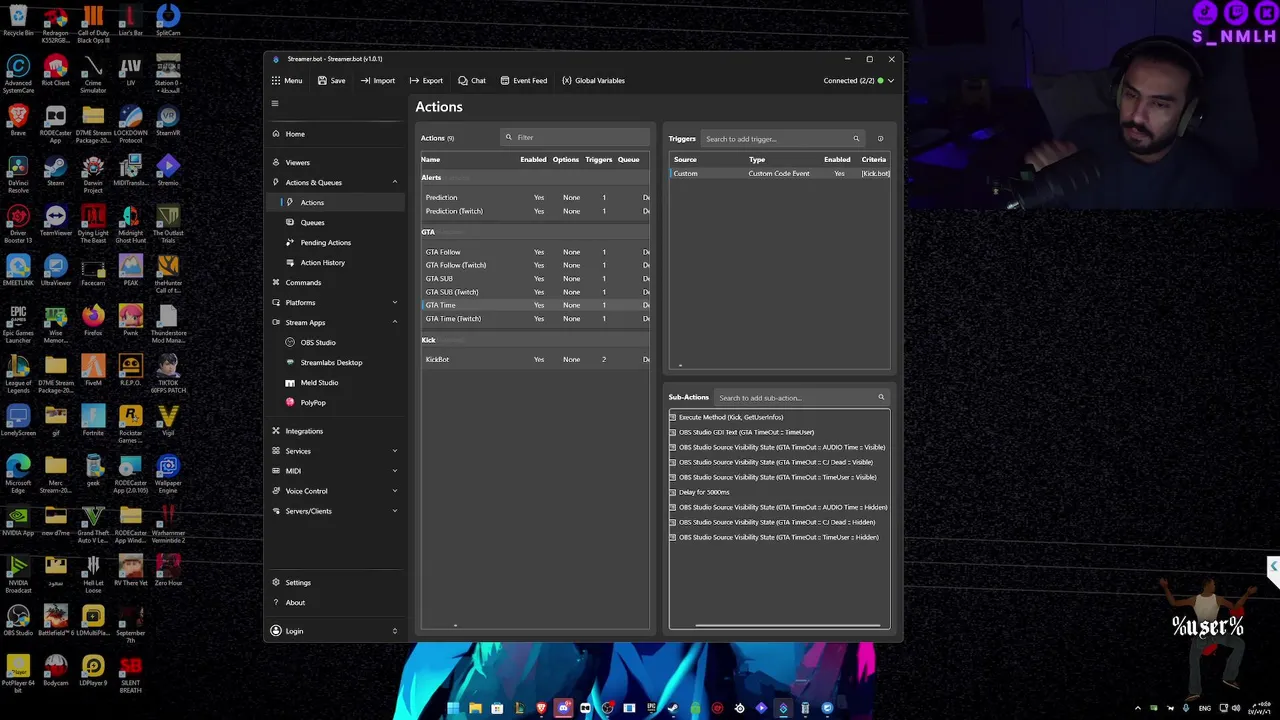Open the Menu in the Streamer.bot toolbar
Screen dimensions: 1280x720
coord(286,80)
